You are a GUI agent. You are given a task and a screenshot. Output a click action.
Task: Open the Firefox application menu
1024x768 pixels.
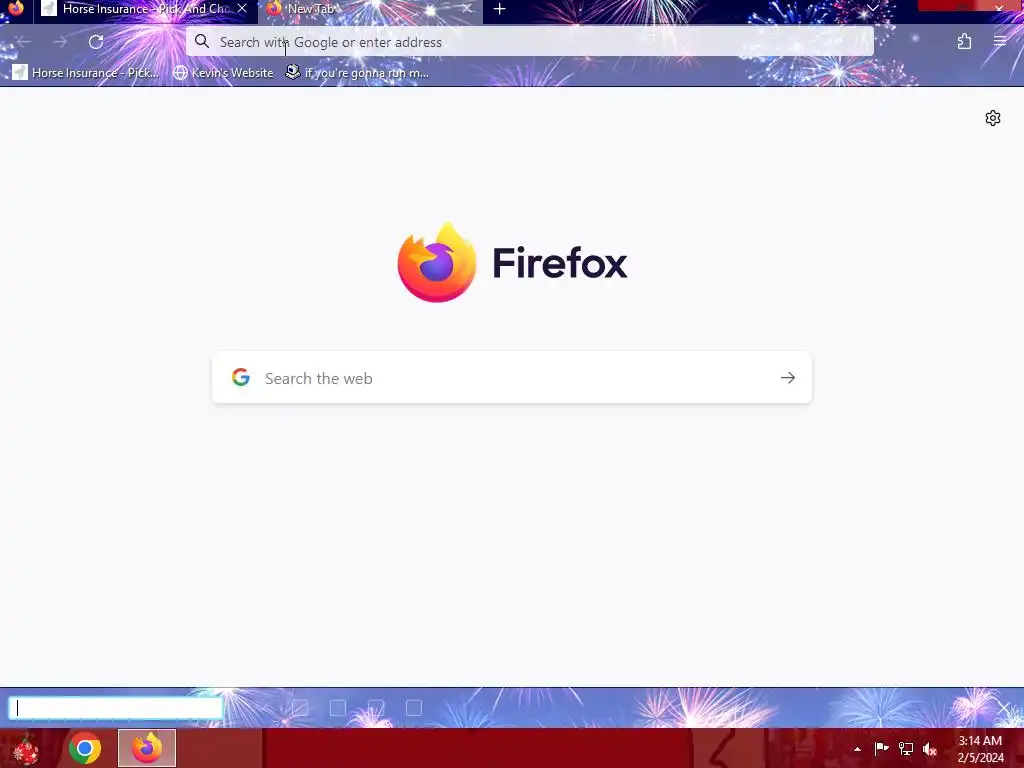(1000, 42)
